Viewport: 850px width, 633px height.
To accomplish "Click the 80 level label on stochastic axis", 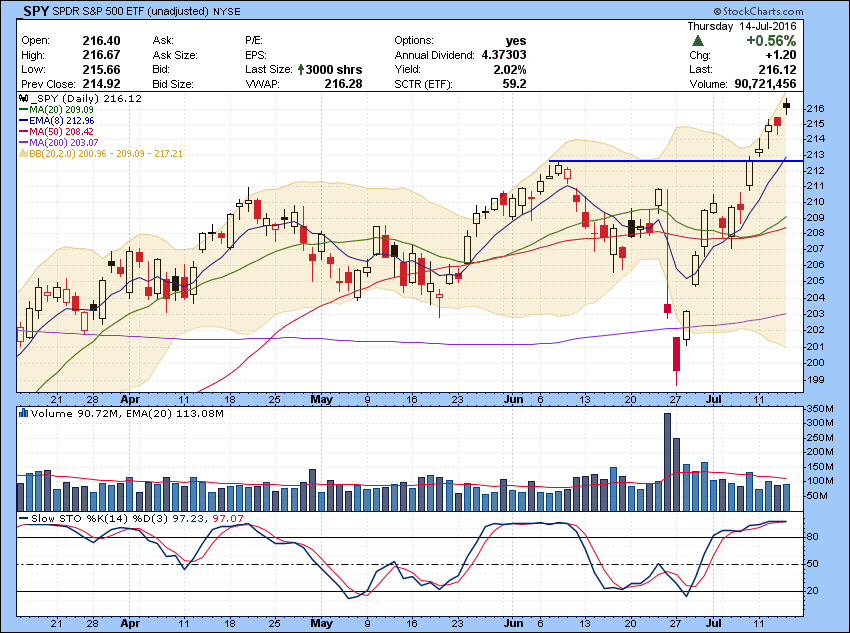I will tap(813, 537).
